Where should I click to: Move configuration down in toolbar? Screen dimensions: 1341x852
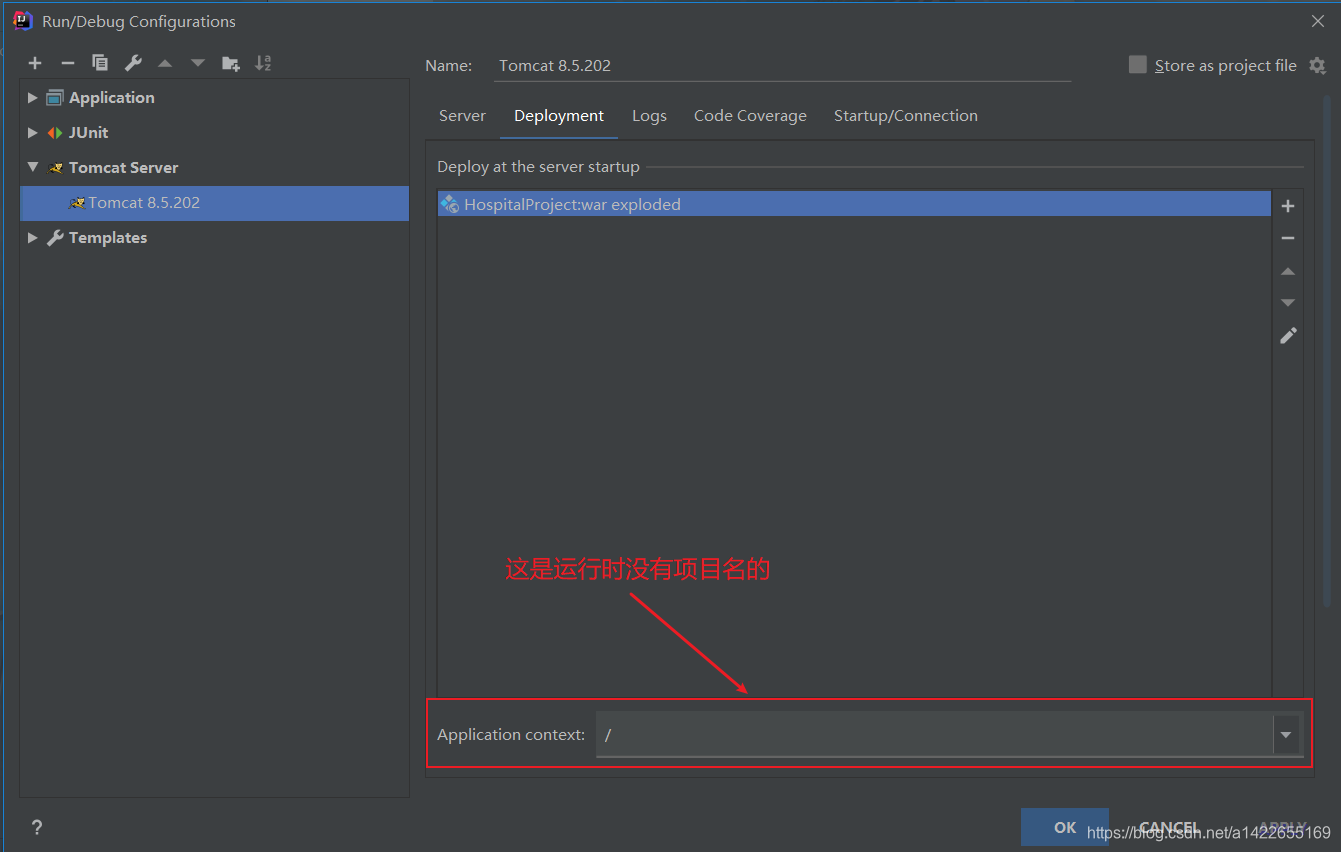[198, 63]
